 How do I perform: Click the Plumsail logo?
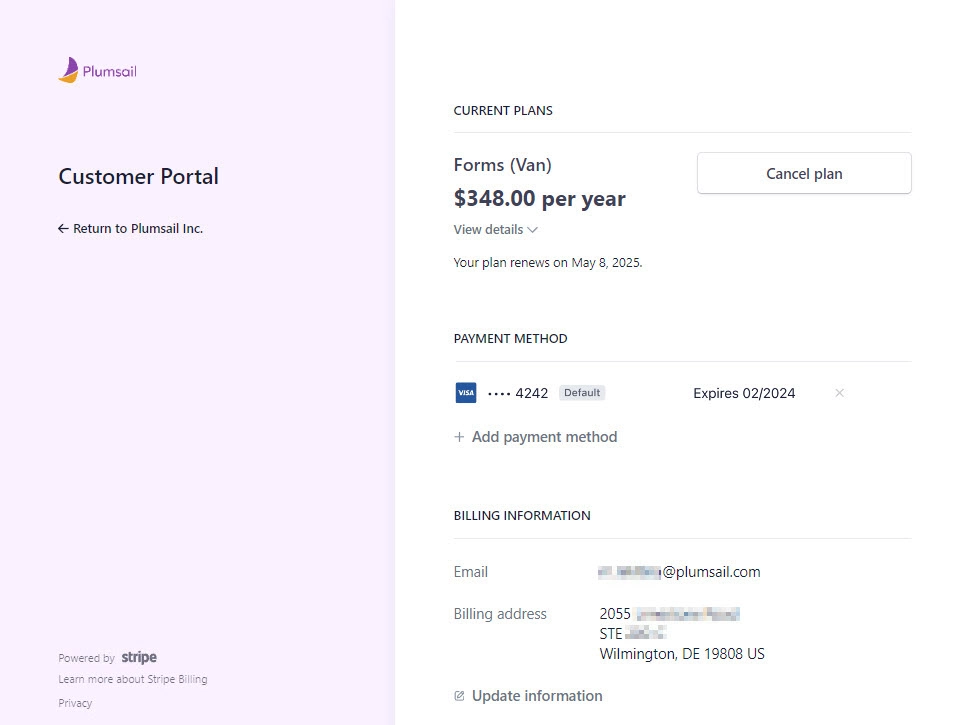pos(97,70)
